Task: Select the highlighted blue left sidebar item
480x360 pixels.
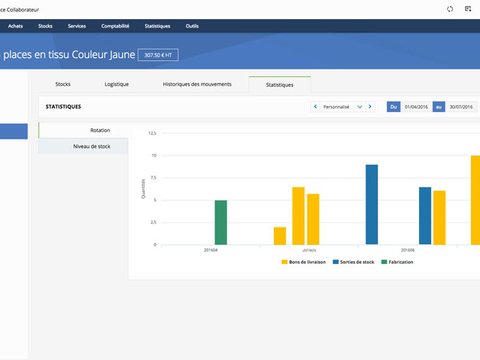Action: point(14,131)
